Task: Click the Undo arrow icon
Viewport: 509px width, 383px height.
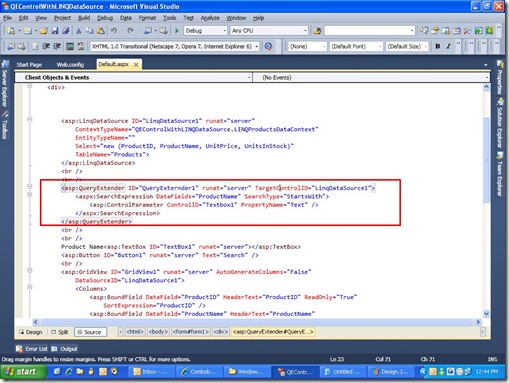Action: click(114, 31)
